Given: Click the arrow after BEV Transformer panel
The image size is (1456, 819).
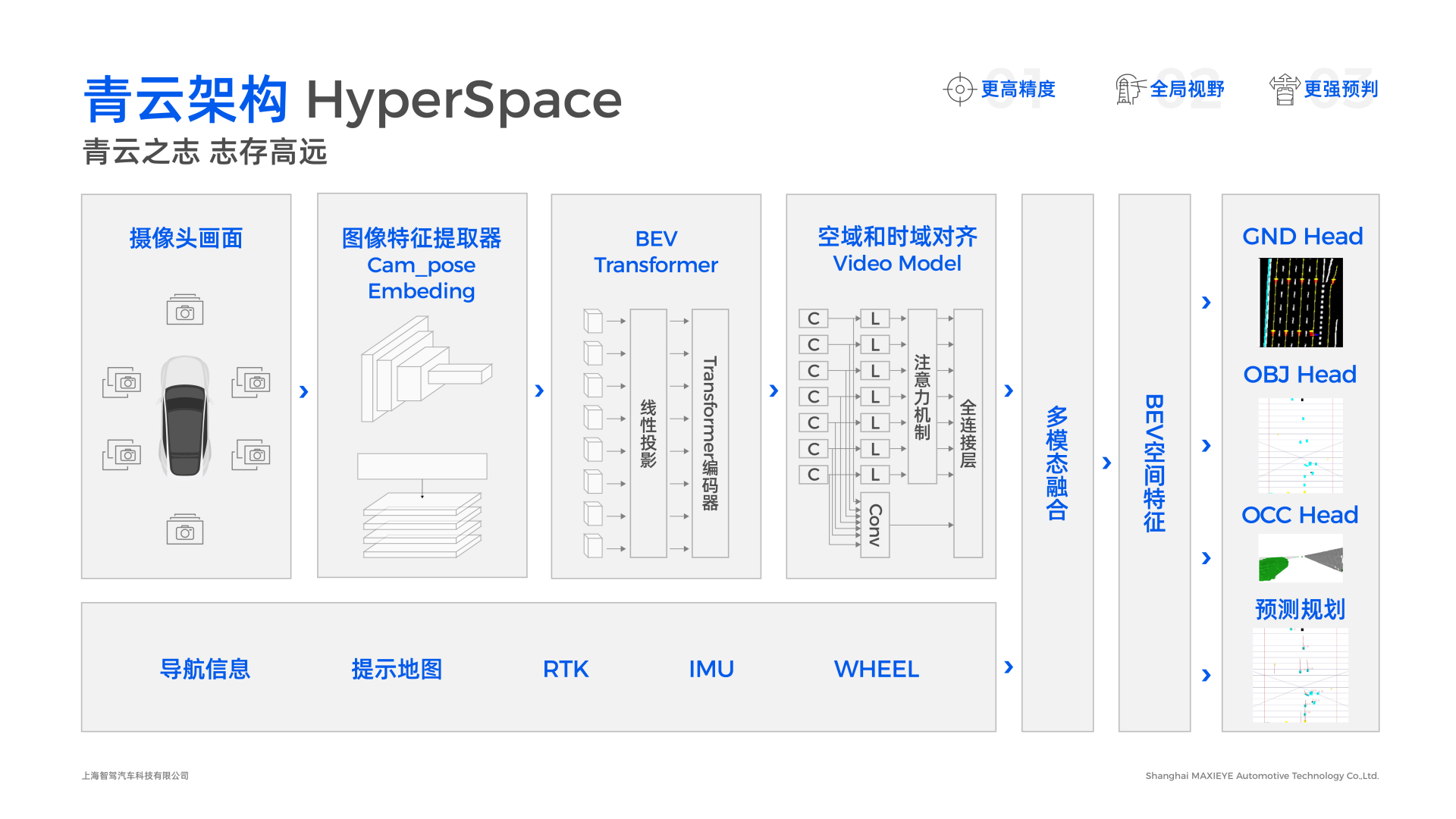Looking at the screenshot, I should click(773, 391).
